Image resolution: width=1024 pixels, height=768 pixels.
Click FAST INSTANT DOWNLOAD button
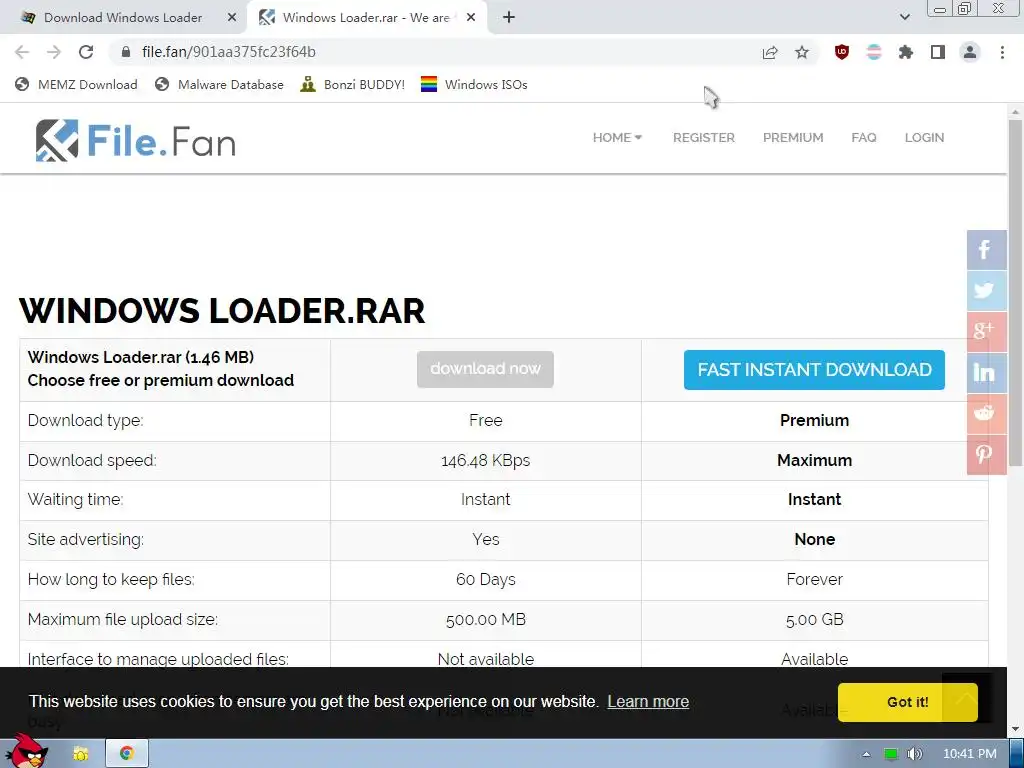pyautogui.click(x=814, y=370)
